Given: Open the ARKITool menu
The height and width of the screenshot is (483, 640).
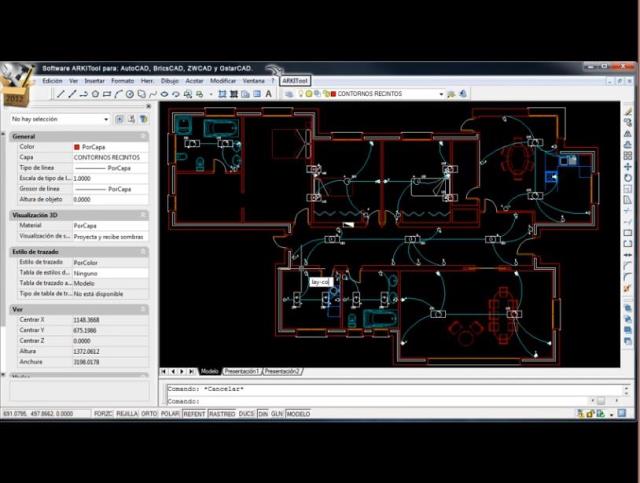Looking at the screenshot, I should click(x=295, y=81).
